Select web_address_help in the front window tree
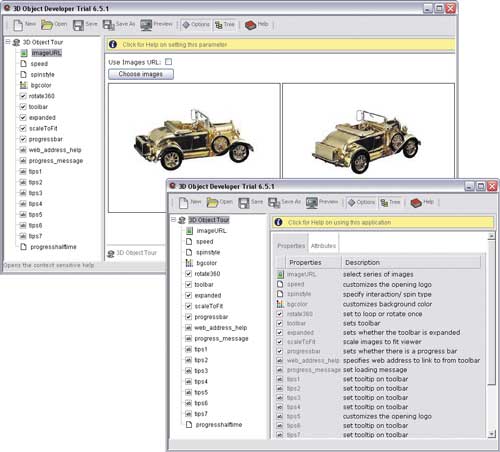Screen dimensions: 500x452 pyautogui.click(x=221, y=328)
